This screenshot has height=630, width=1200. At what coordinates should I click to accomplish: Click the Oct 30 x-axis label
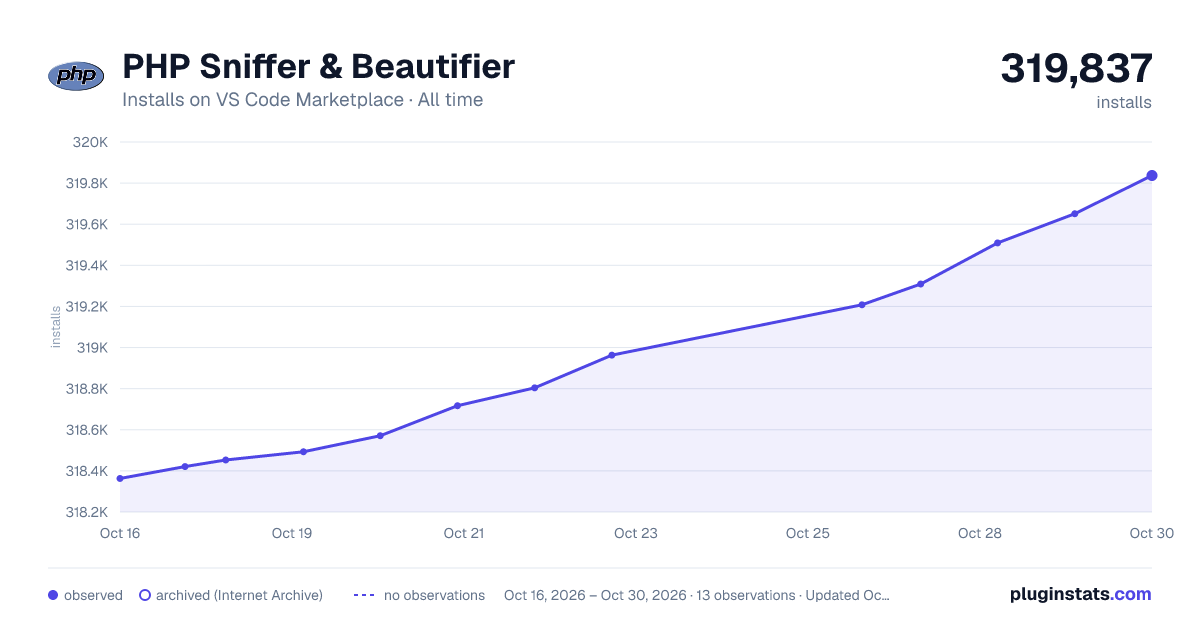tap(1151, 533)
